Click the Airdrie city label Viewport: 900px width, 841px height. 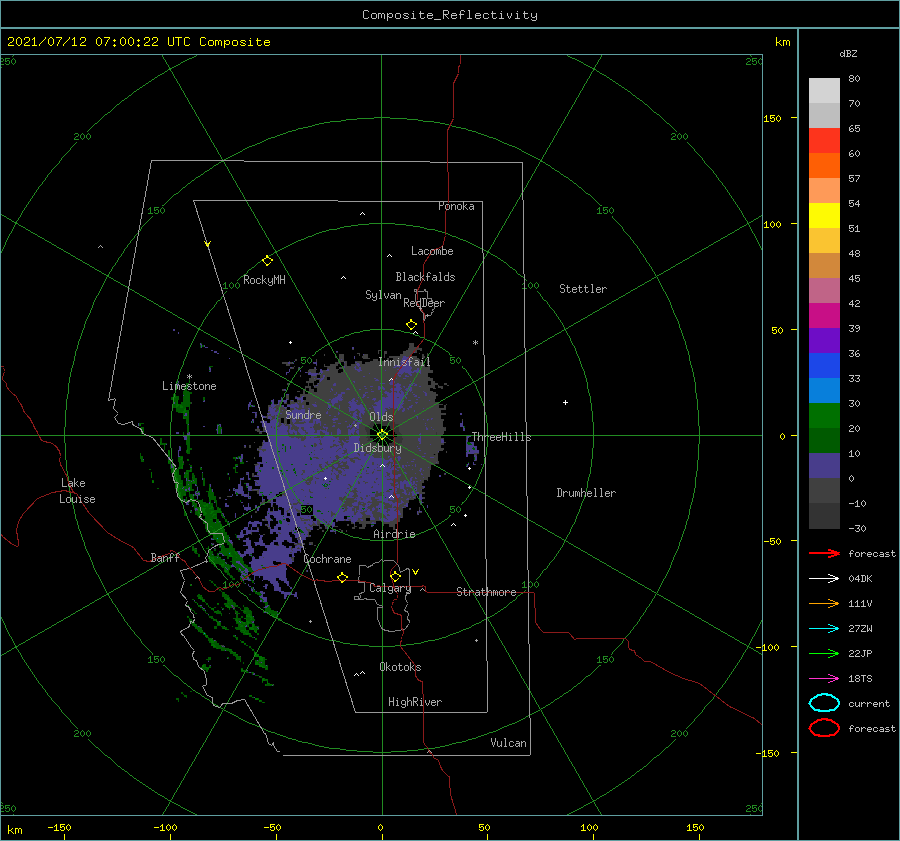click(394, 534)
